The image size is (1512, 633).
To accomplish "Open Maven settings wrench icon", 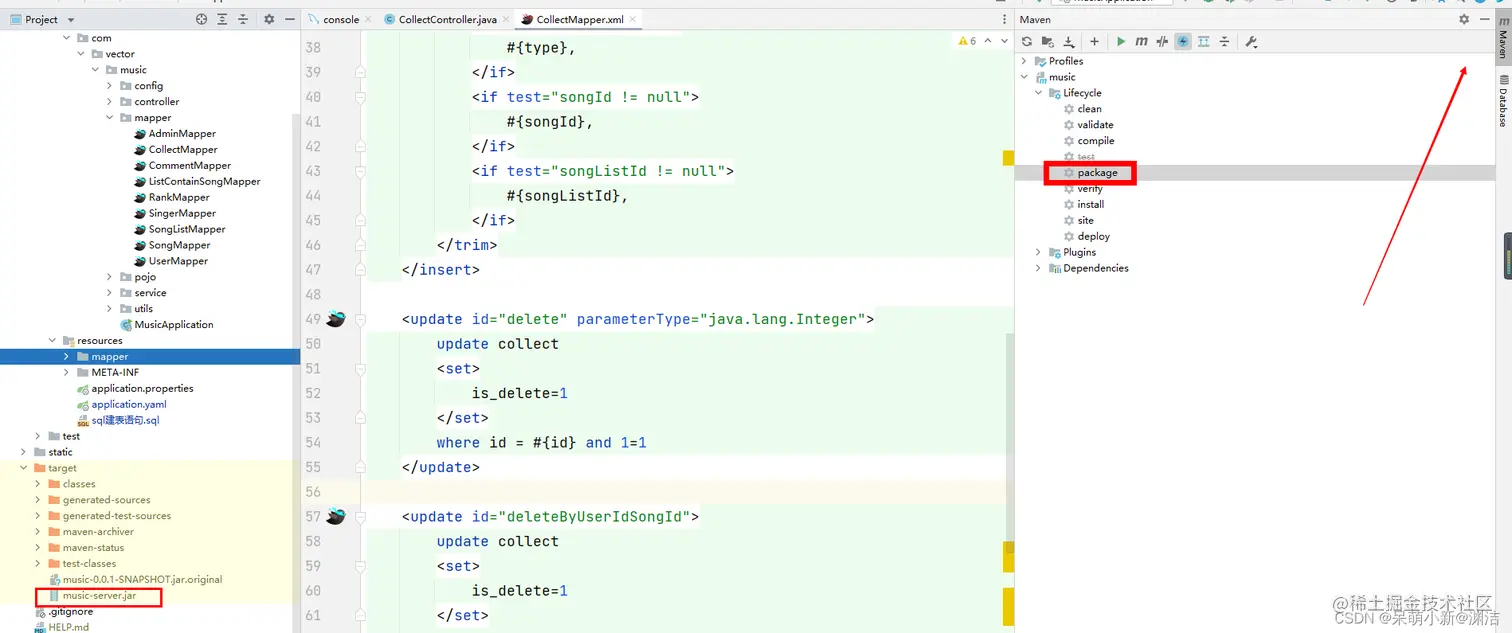I will (1251, 41).
